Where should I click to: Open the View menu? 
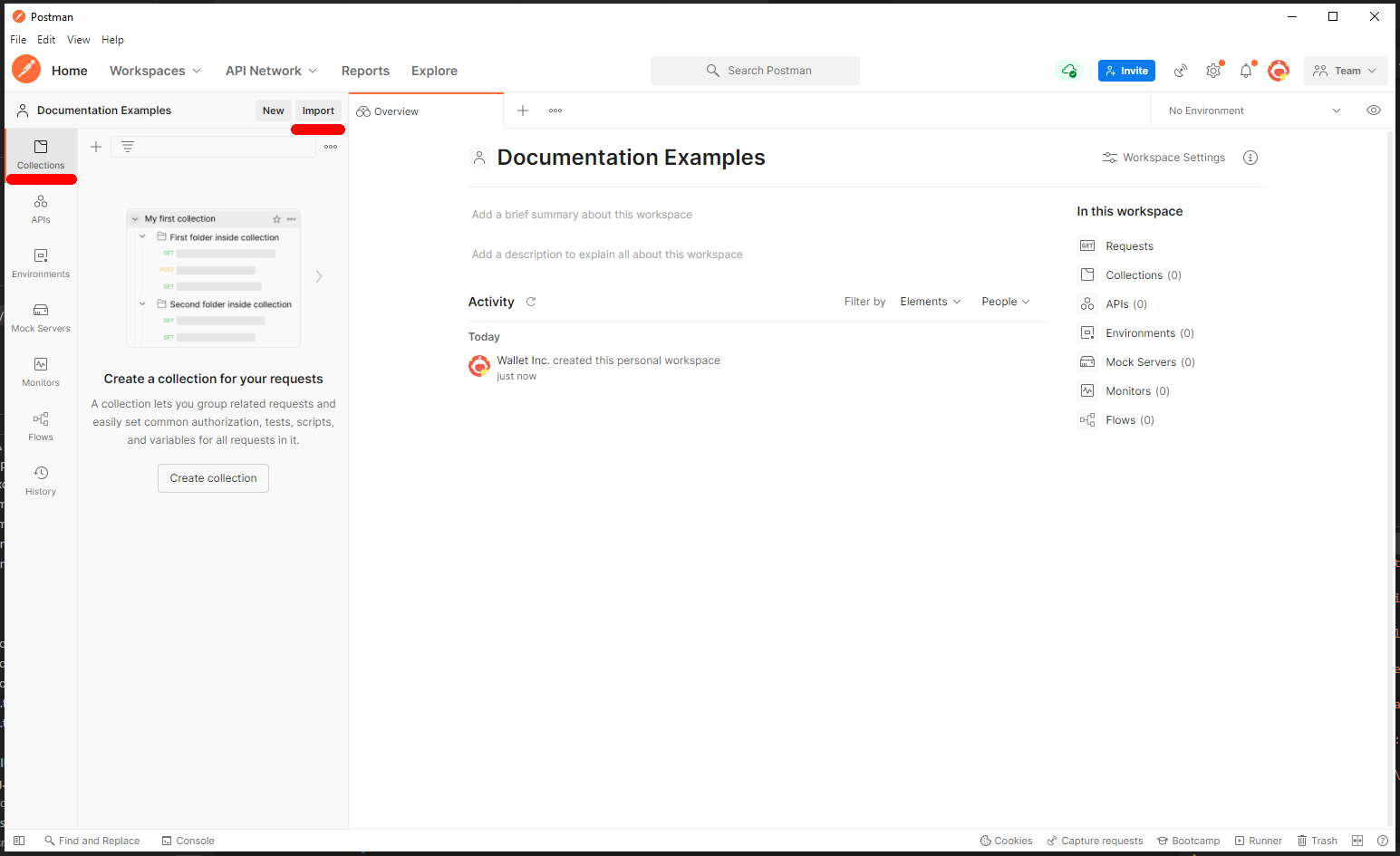(x=79, y=40)
